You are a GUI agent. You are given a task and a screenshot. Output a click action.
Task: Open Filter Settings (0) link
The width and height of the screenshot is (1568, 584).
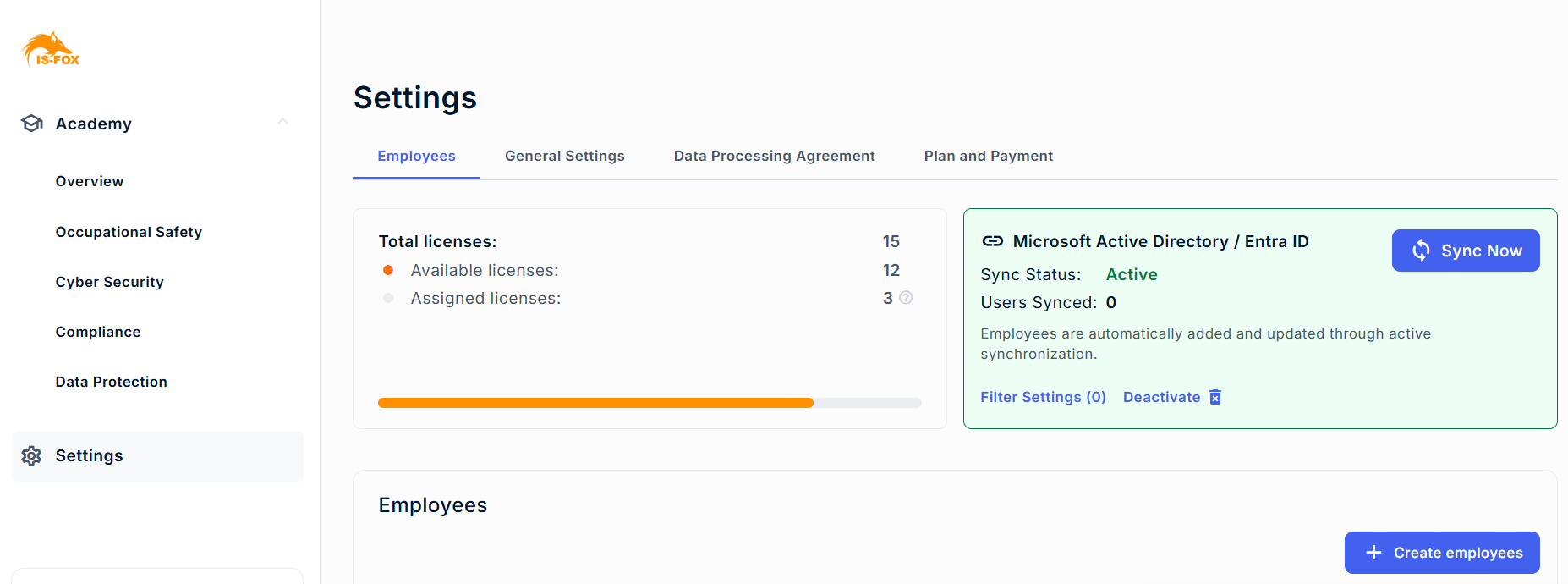[1043, 397]
